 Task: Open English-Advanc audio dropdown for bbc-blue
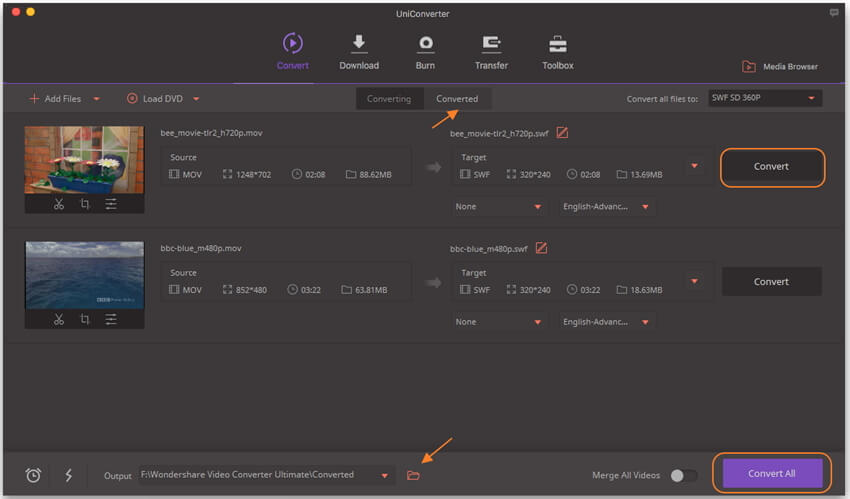(x=606, y=322)
